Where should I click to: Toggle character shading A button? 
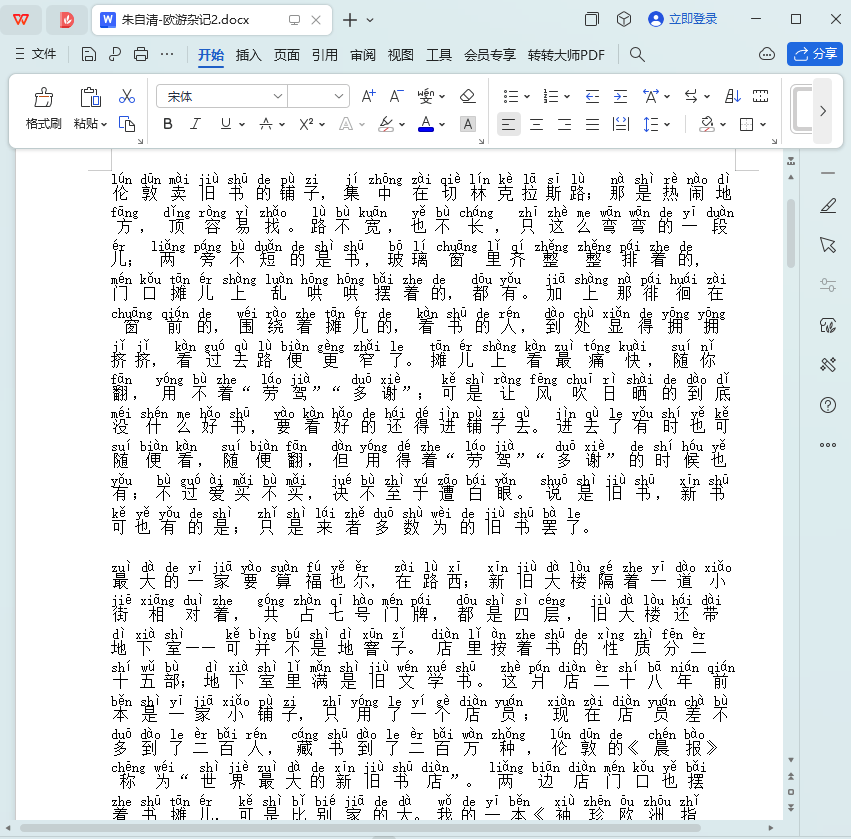pyautogui.click(x=467, y=124)
